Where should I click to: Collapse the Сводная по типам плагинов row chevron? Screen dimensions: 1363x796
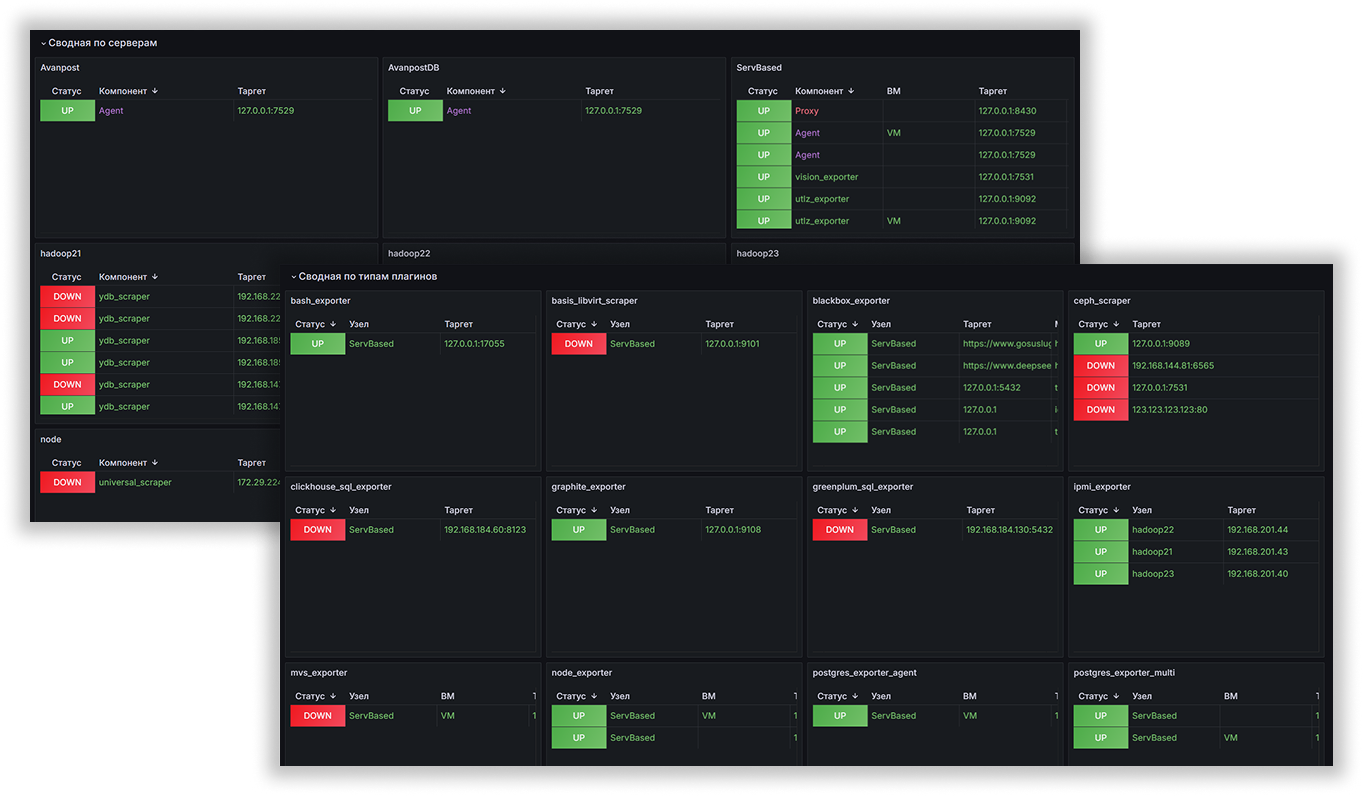coord(293,277)
